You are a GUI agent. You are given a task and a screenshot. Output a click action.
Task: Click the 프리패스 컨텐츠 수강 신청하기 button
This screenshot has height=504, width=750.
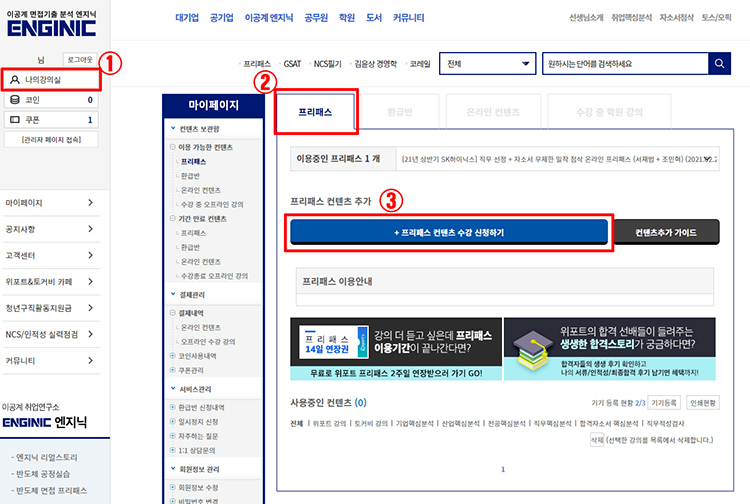[x=449, y=232]
